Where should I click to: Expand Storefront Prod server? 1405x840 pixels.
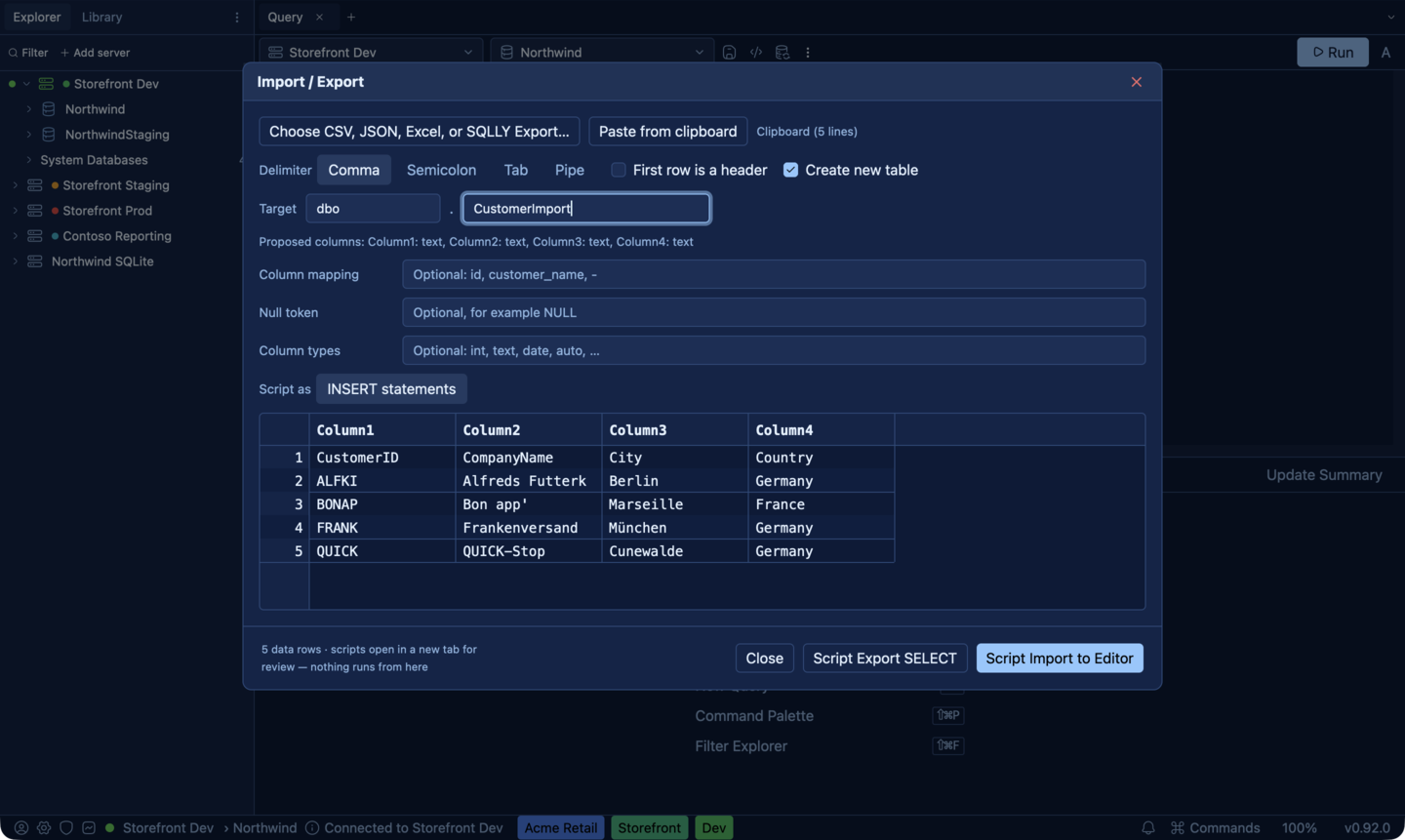16,211
